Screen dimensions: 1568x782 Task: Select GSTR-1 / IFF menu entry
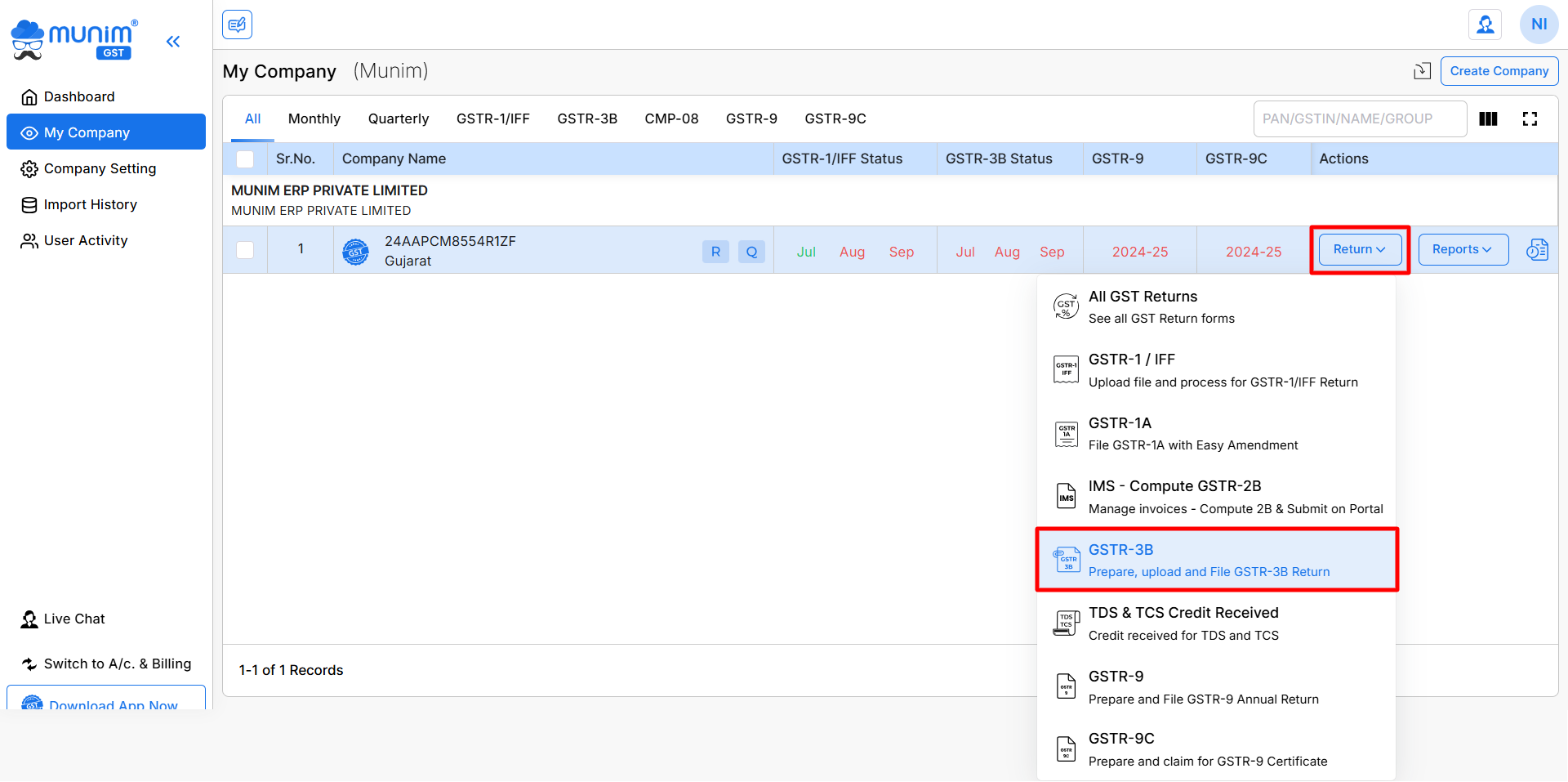[x=1216, y=370]
